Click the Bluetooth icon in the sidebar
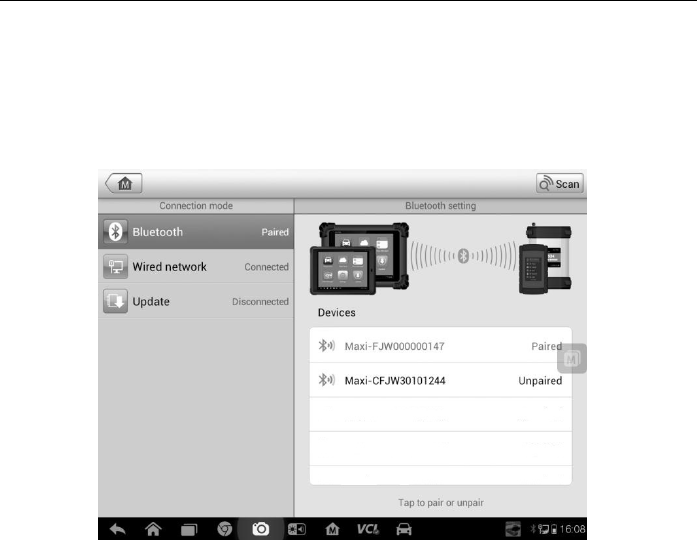 [x=115, y=232]
